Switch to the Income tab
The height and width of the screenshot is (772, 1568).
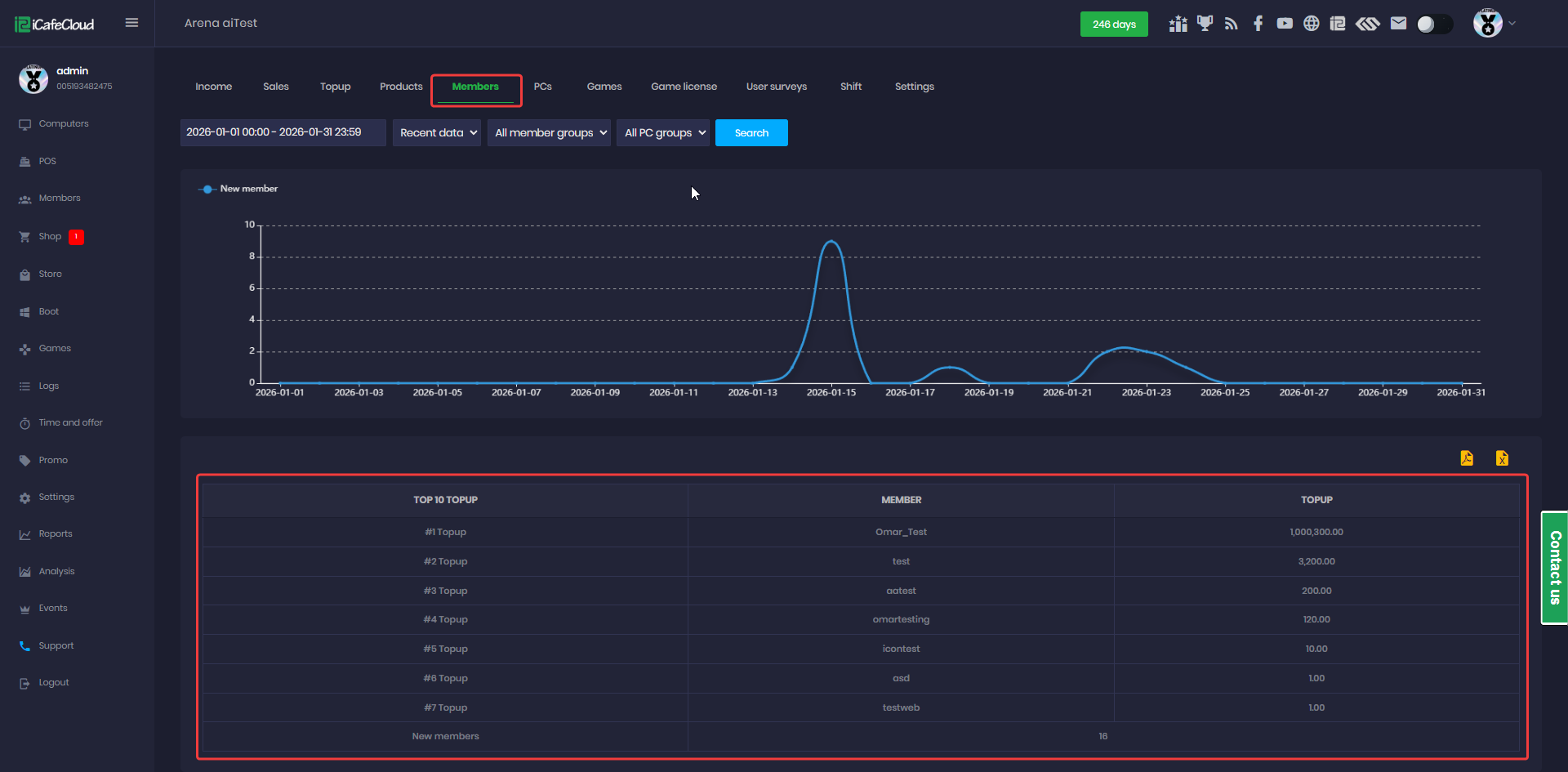[x=213, y=87]
